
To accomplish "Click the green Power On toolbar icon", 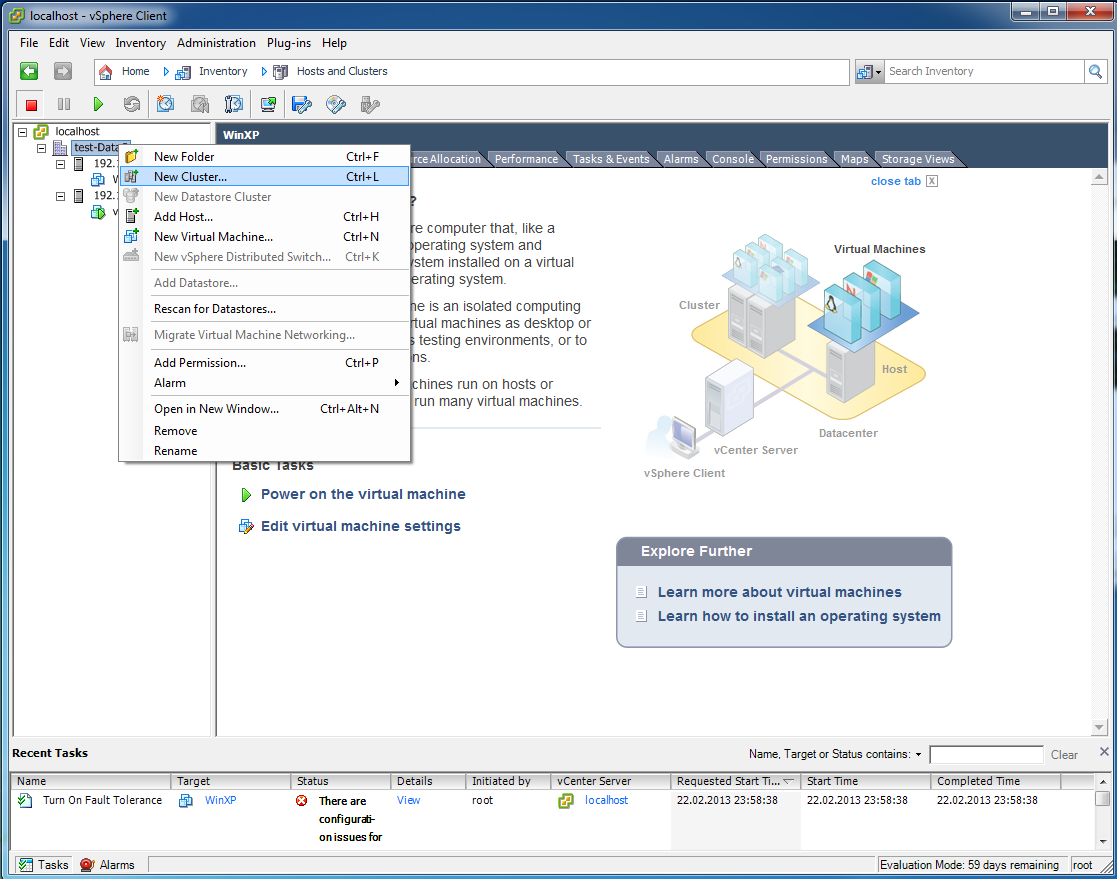I will tap(98, 105).
